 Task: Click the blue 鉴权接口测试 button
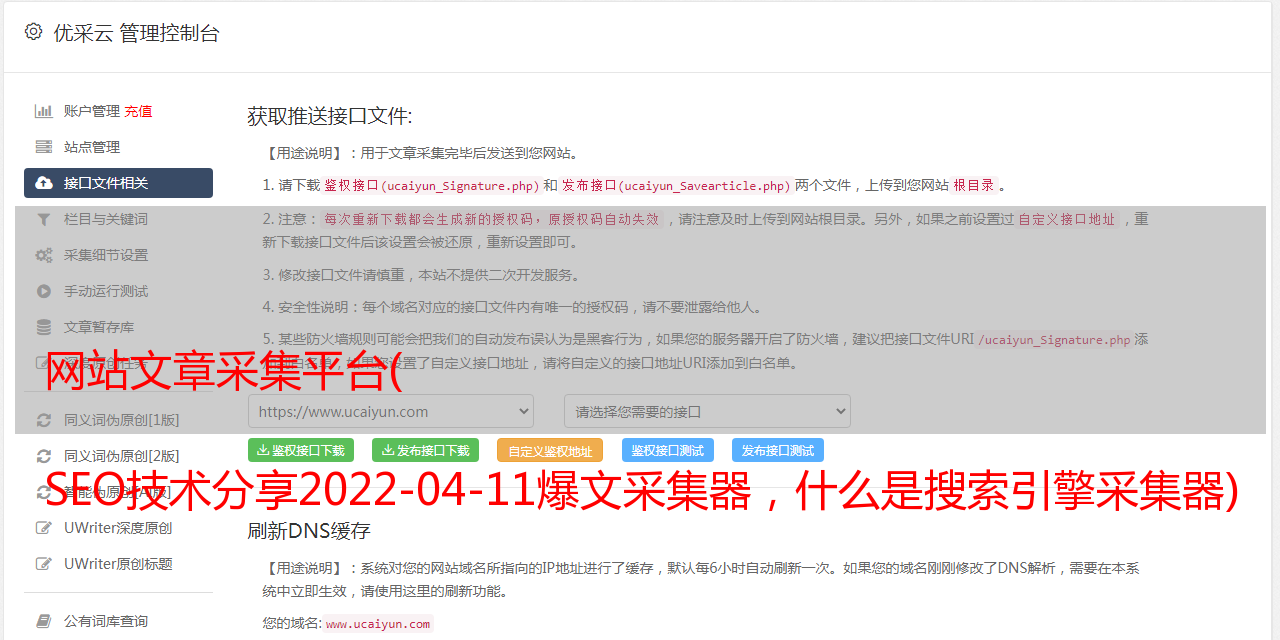[668, 450]
